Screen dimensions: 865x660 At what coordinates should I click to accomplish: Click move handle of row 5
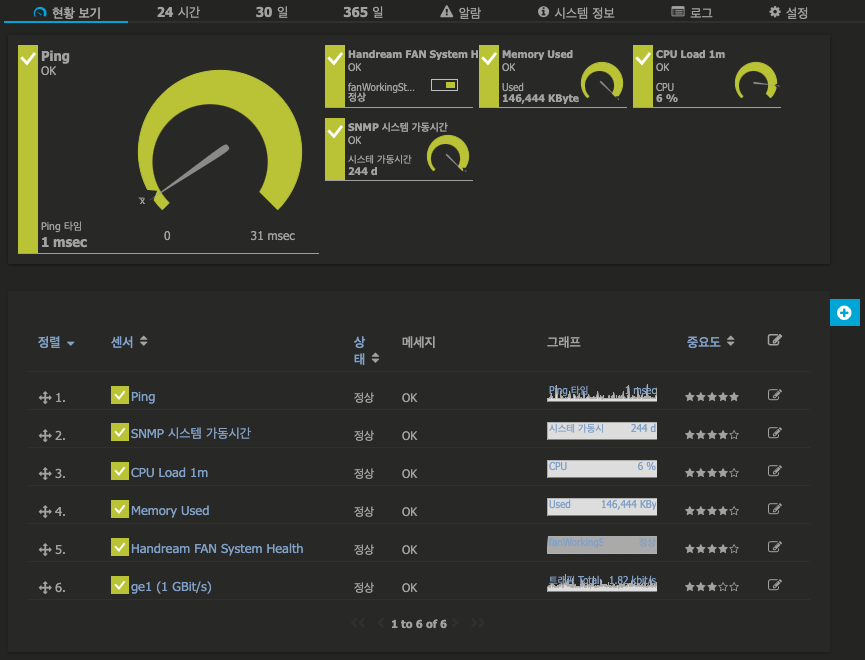coord(45,550)
